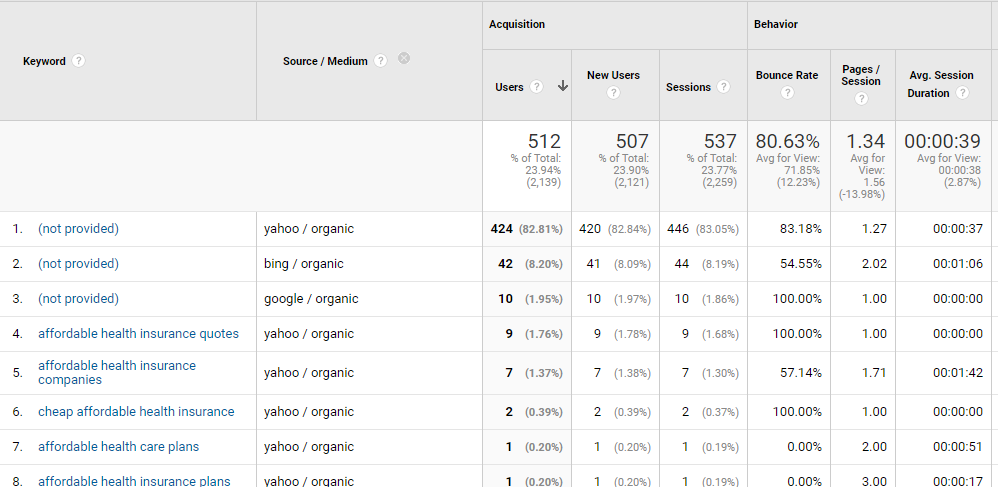The image size is (998, 487).
Task: Click pages per session value 1.71
Action: pyautogui.click(x=874, y=372)
